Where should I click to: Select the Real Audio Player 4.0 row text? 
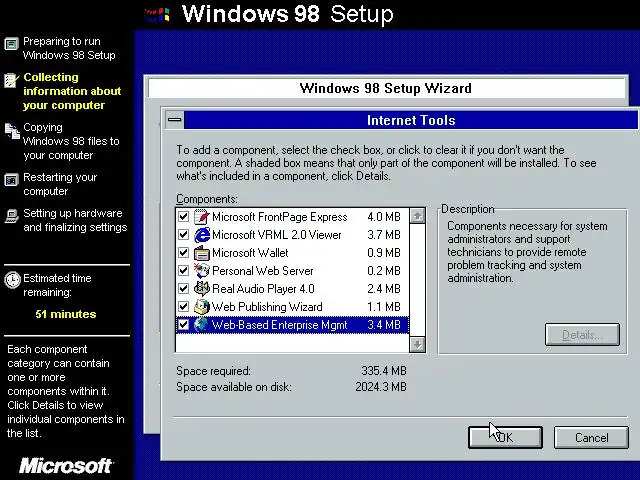pos(263,289)
